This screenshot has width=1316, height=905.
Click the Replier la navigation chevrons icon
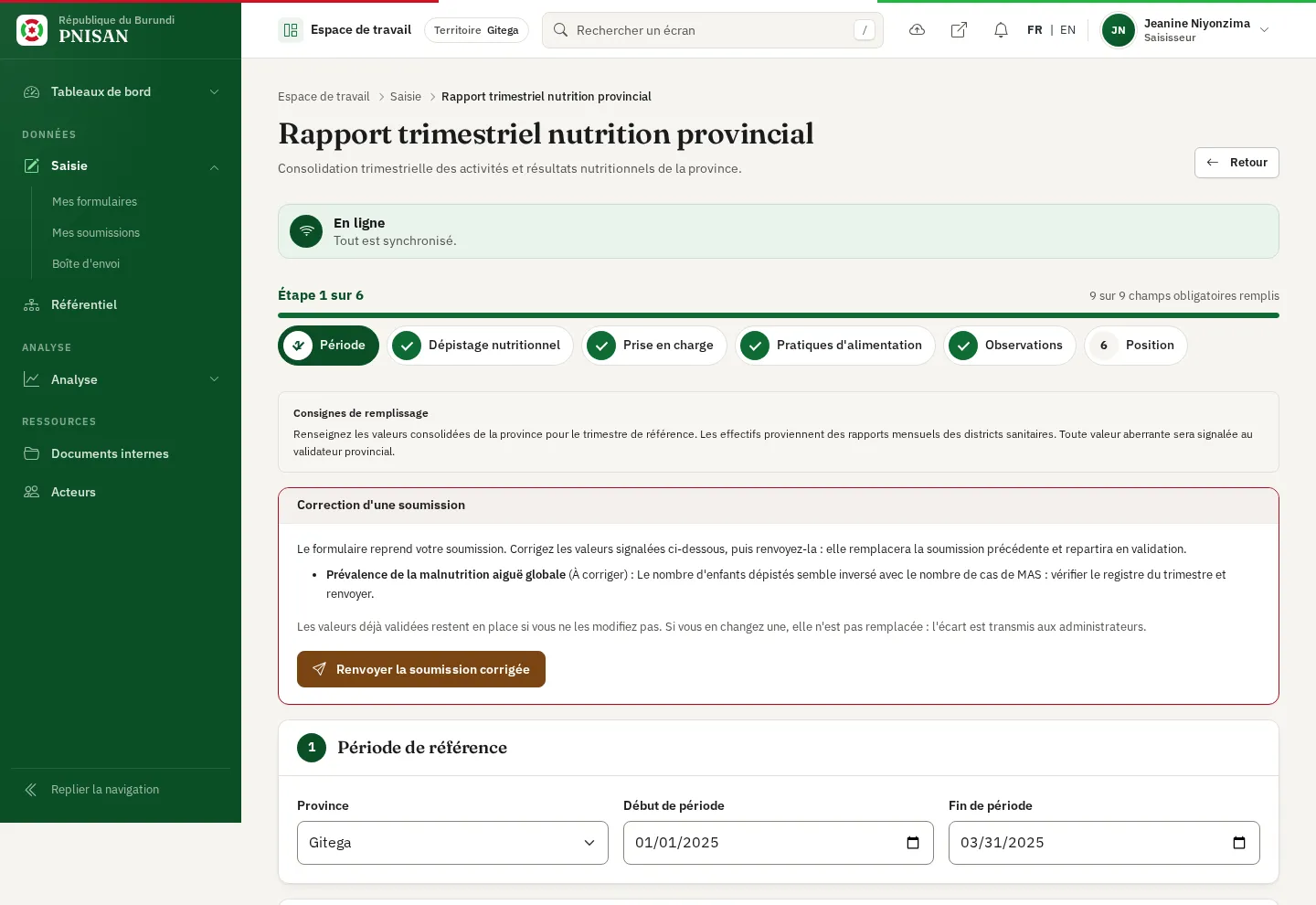31,790
